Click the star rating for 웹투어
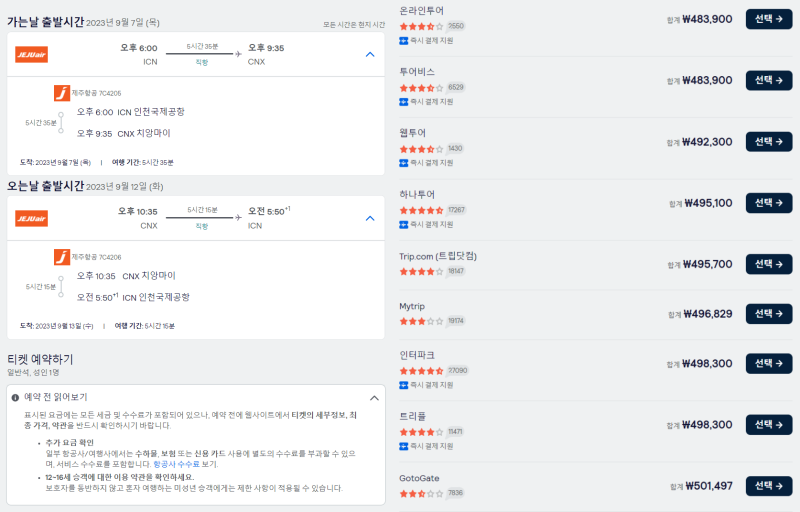Screen dimensions: 800x512 (421, 149)
